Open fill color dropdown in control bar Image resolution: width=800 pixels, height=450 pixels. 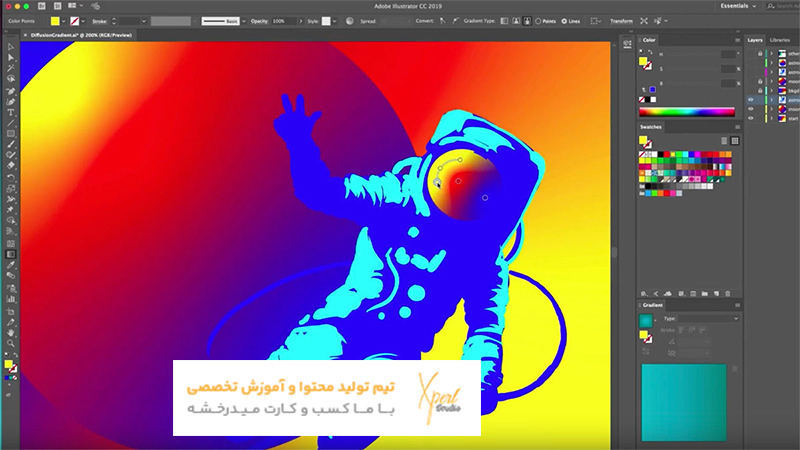pos(64,21)
